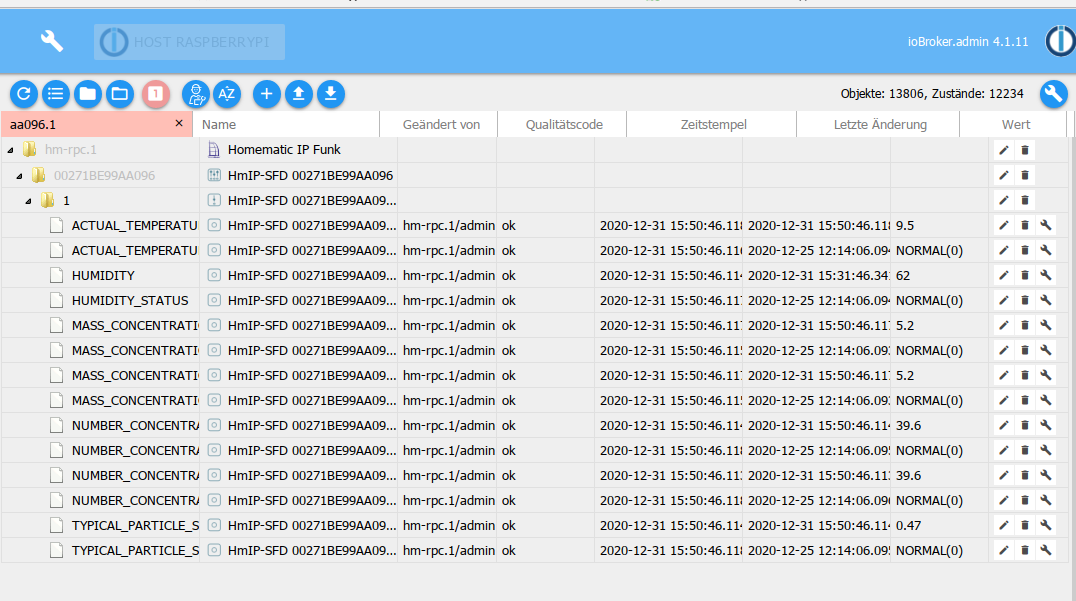The image size is (1076, 601).
Task: Edit channel 1 object
Action: coord(1004,200)
